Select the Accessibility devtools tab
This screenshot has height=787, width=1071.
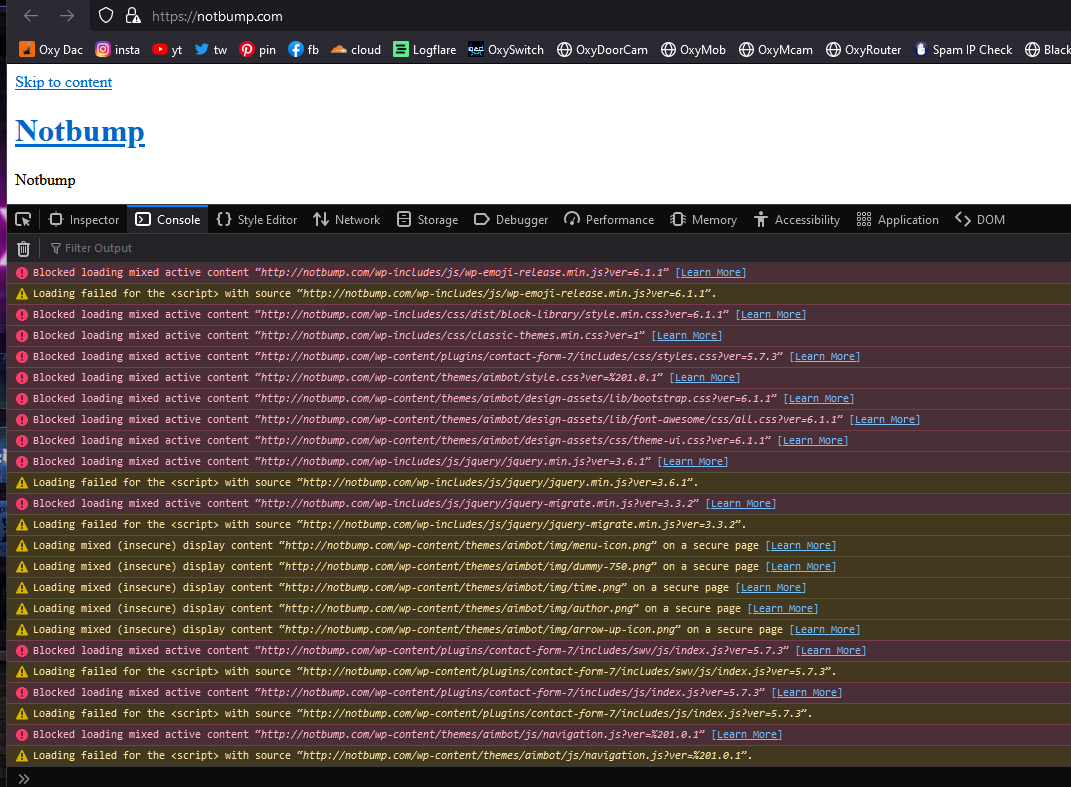pos(797,220)
